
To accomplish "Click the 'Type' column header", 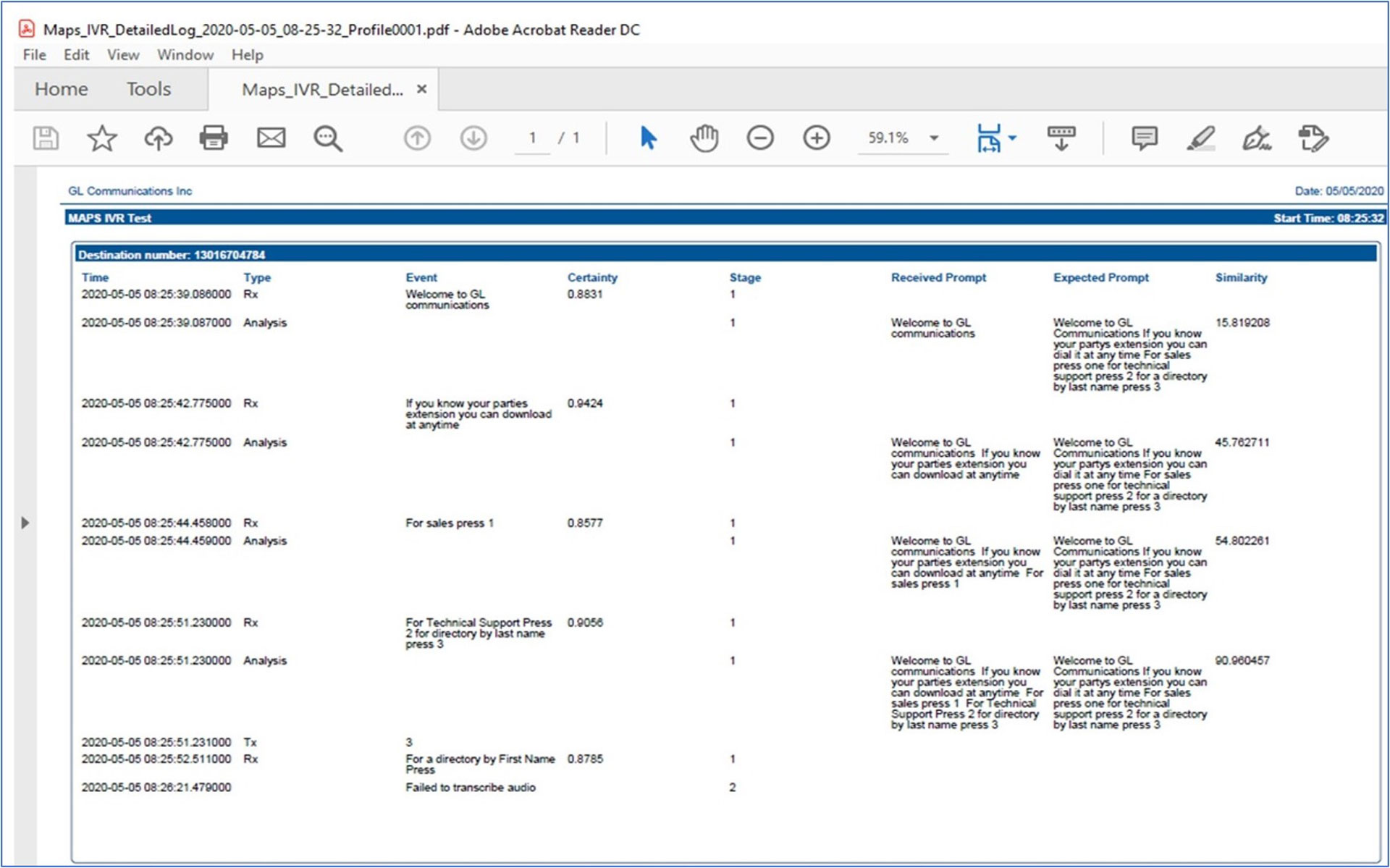I will click(257, 277).
